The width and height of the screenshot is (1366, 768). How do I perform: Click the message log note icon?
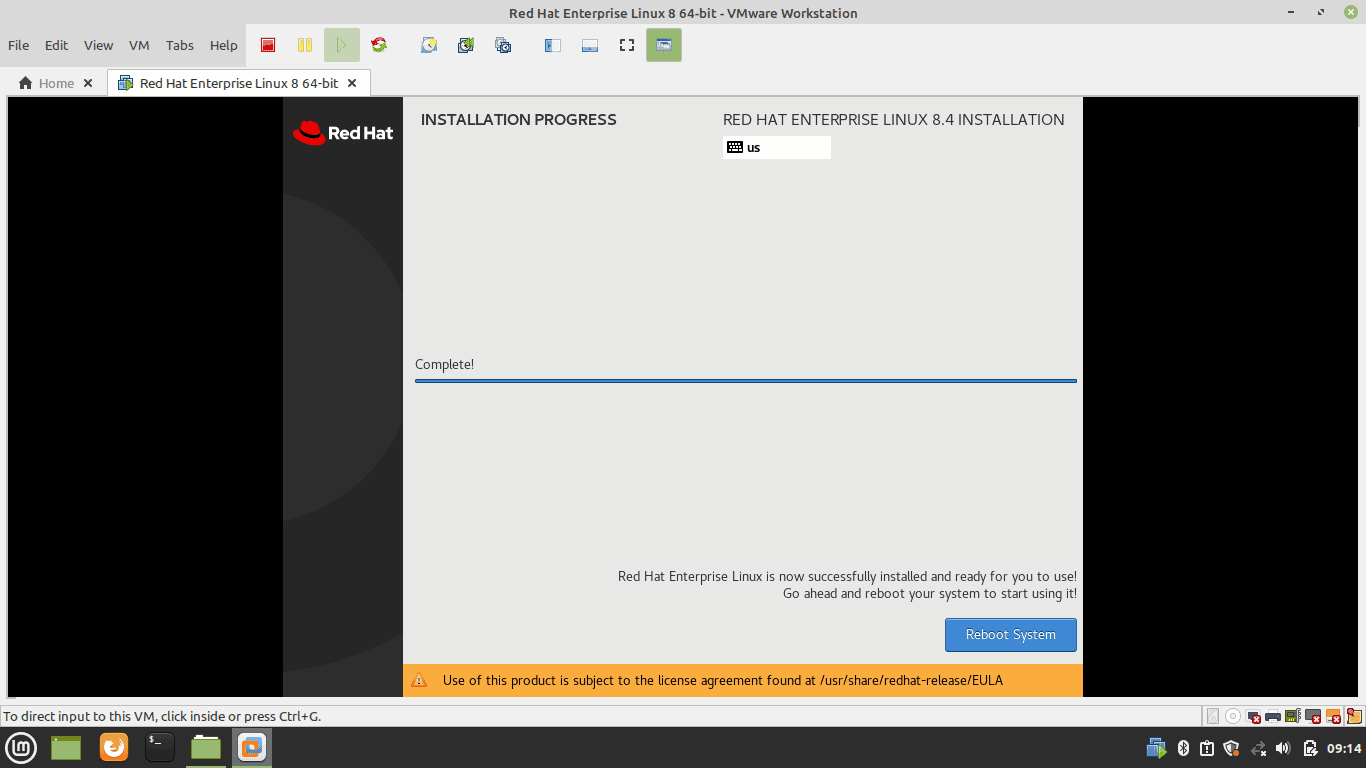tap(1355, 716)
